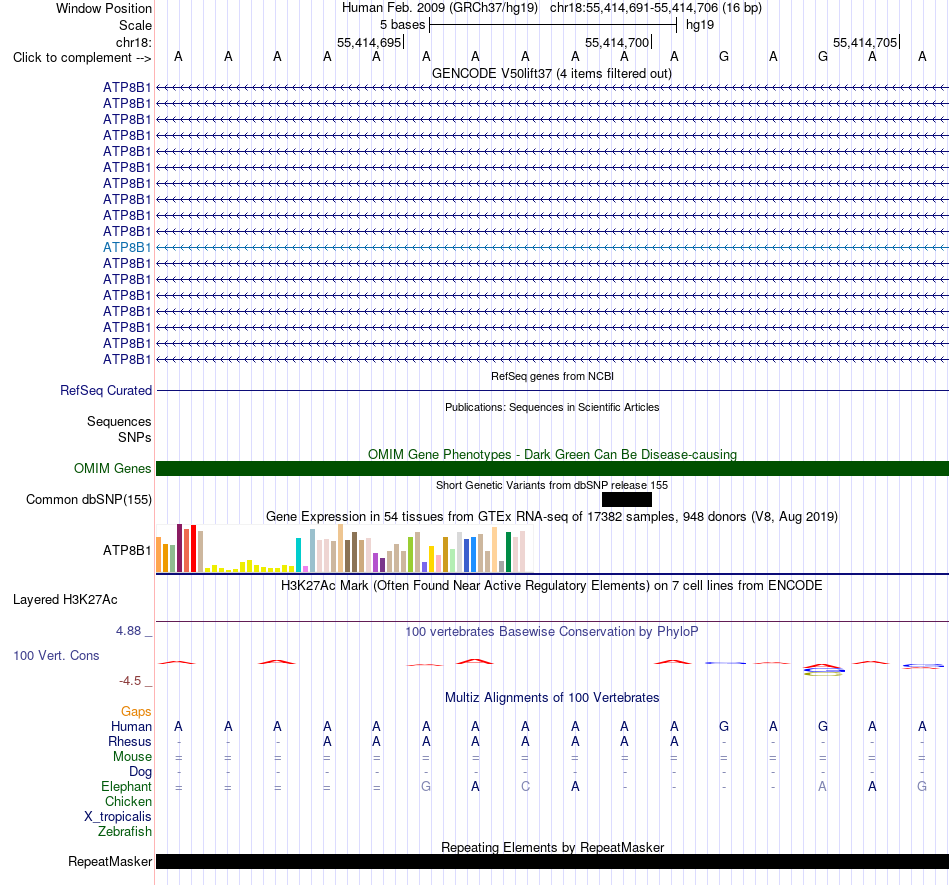The height and width of the screenshot is (885, 950).
Task: Click the 55,414,700 ruler position marker
Action: click(617, 42)
